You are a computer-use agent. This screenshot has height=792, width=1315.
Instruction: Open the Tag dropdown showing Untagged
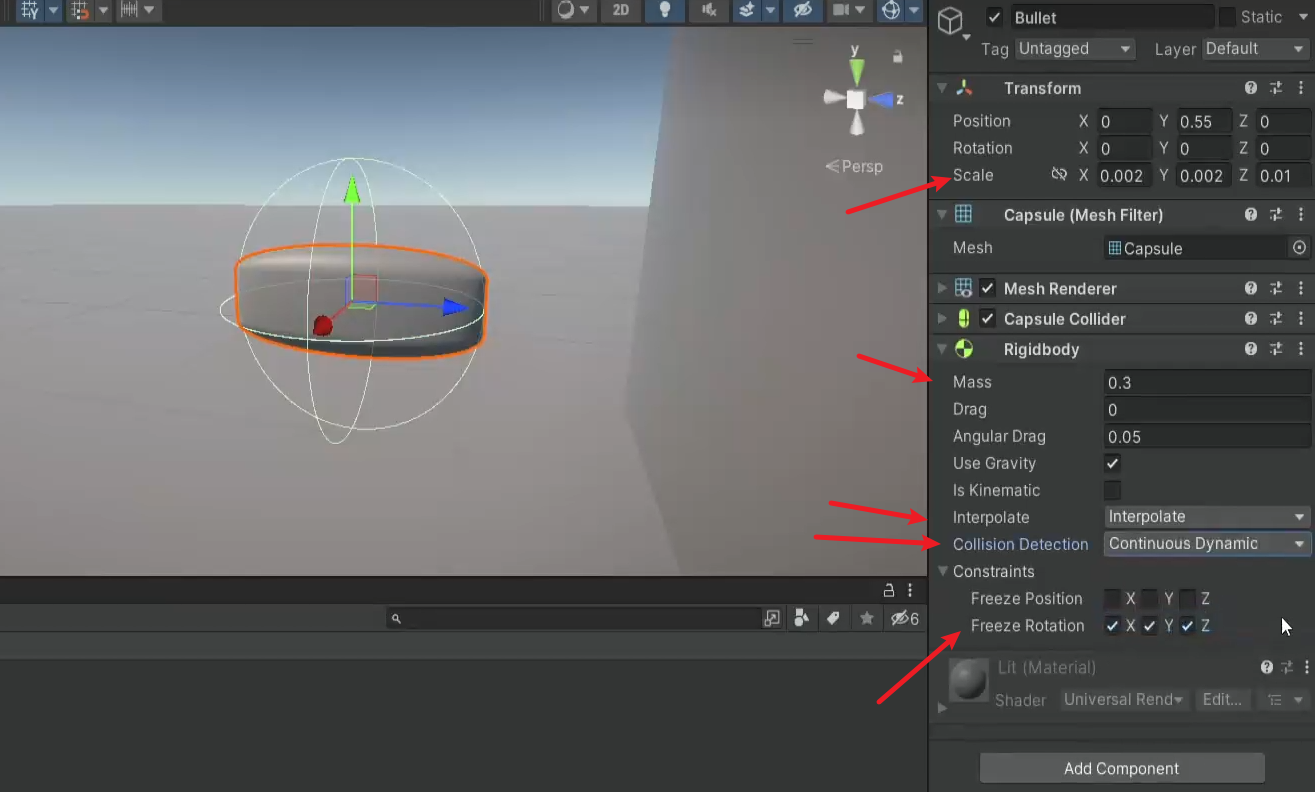[1075, 48]
